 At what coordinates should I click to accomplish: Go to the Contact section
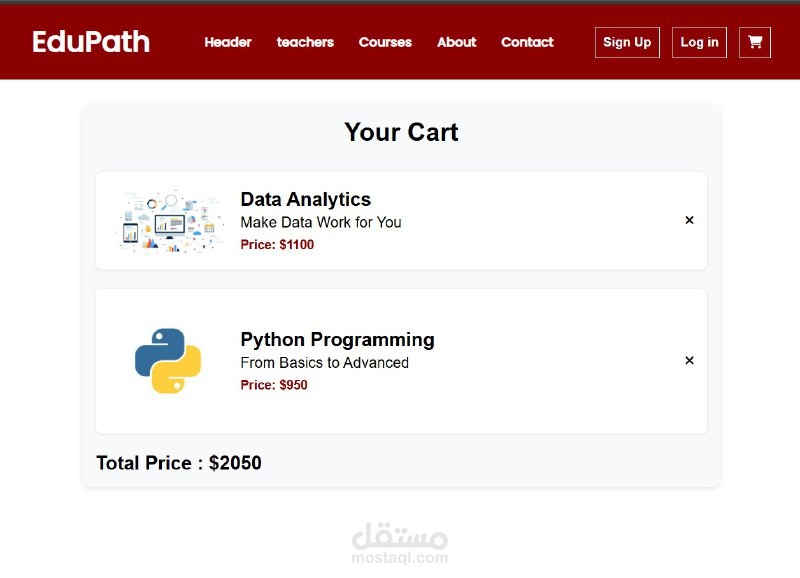pyautogui.click(x=527, y=42)
